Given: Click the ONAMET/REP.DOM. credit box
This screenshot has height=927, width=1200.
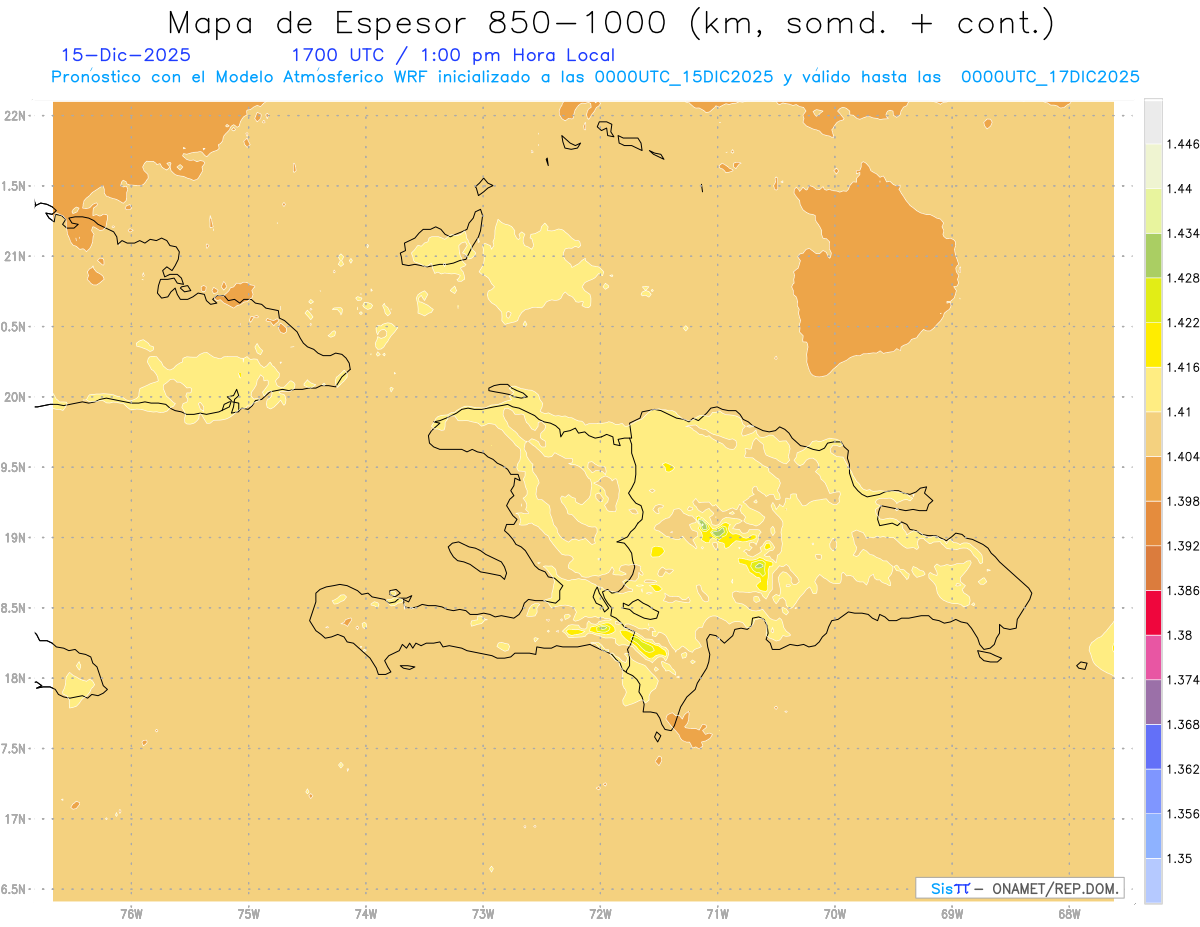Looking at the screenshot, I should 1020,888.
